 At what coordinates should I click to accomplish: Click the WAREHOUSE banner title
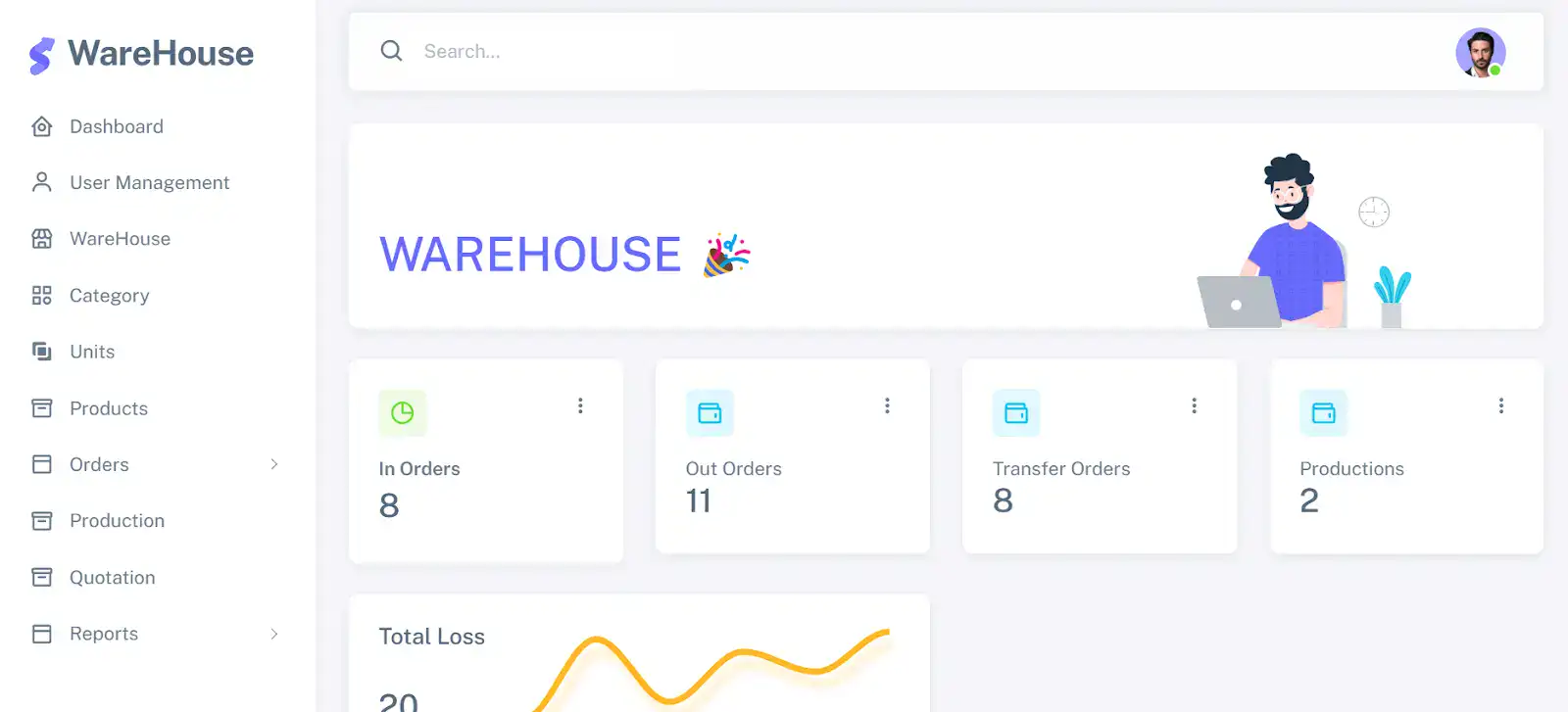click(x=530, y=255)
